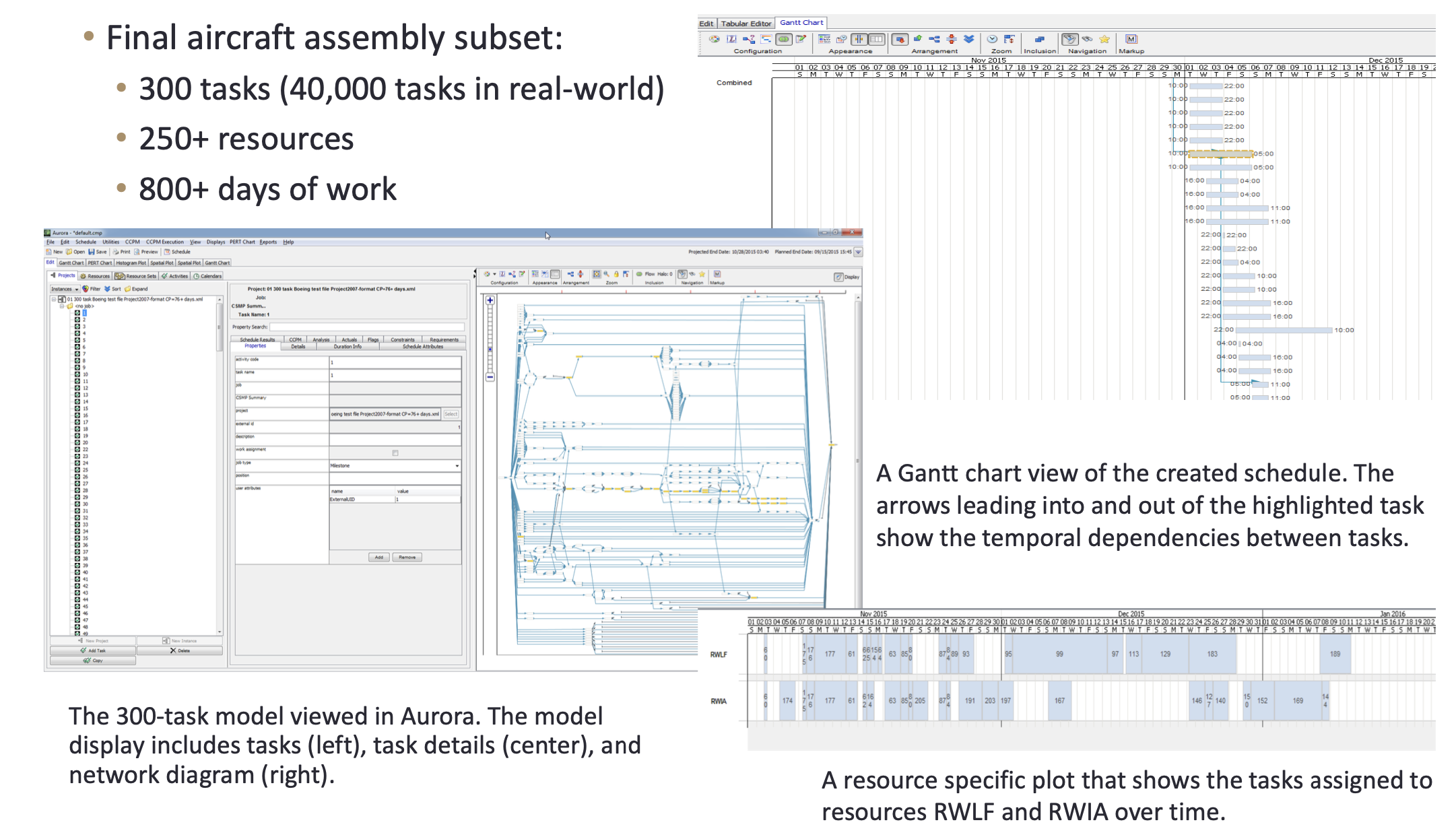Click the lock icon in PERT Zoom group
Viewport: 1456px width, 839px height.
(x=616, y=274)
